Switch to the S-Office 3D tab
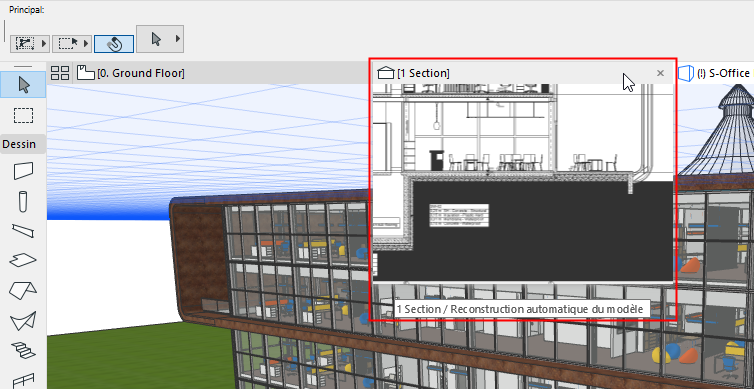This screenshot has height=389, width=754. click(x=715, y=73)
